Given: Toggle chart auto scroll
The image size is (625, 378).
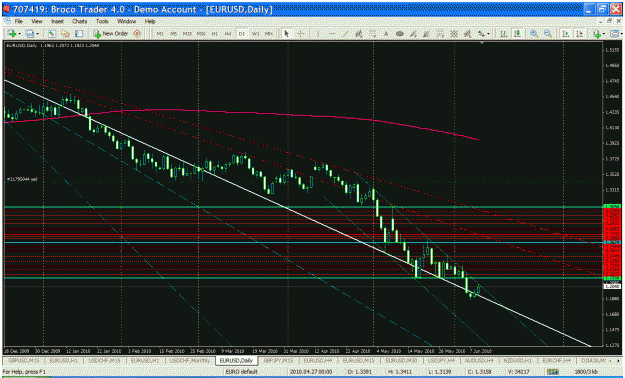Looking at the screenshot, I should [566, 34].
